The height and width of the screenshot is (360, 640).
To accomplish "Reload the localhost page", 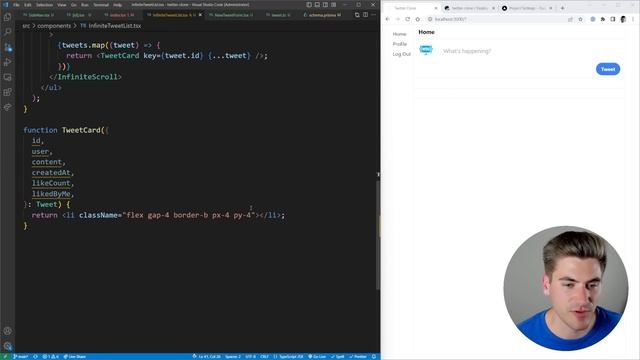I will (407, 19).
